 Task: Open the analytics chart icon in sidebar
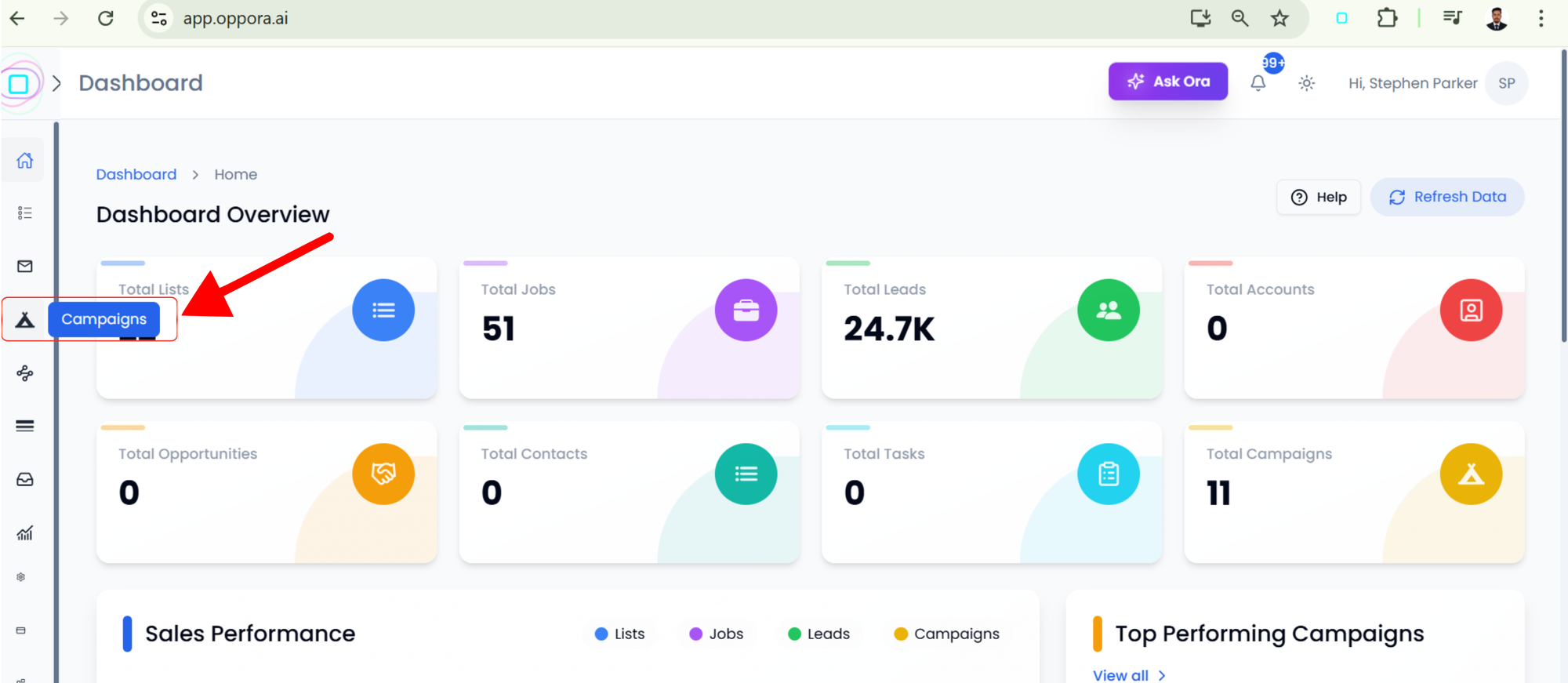point(25,533)
